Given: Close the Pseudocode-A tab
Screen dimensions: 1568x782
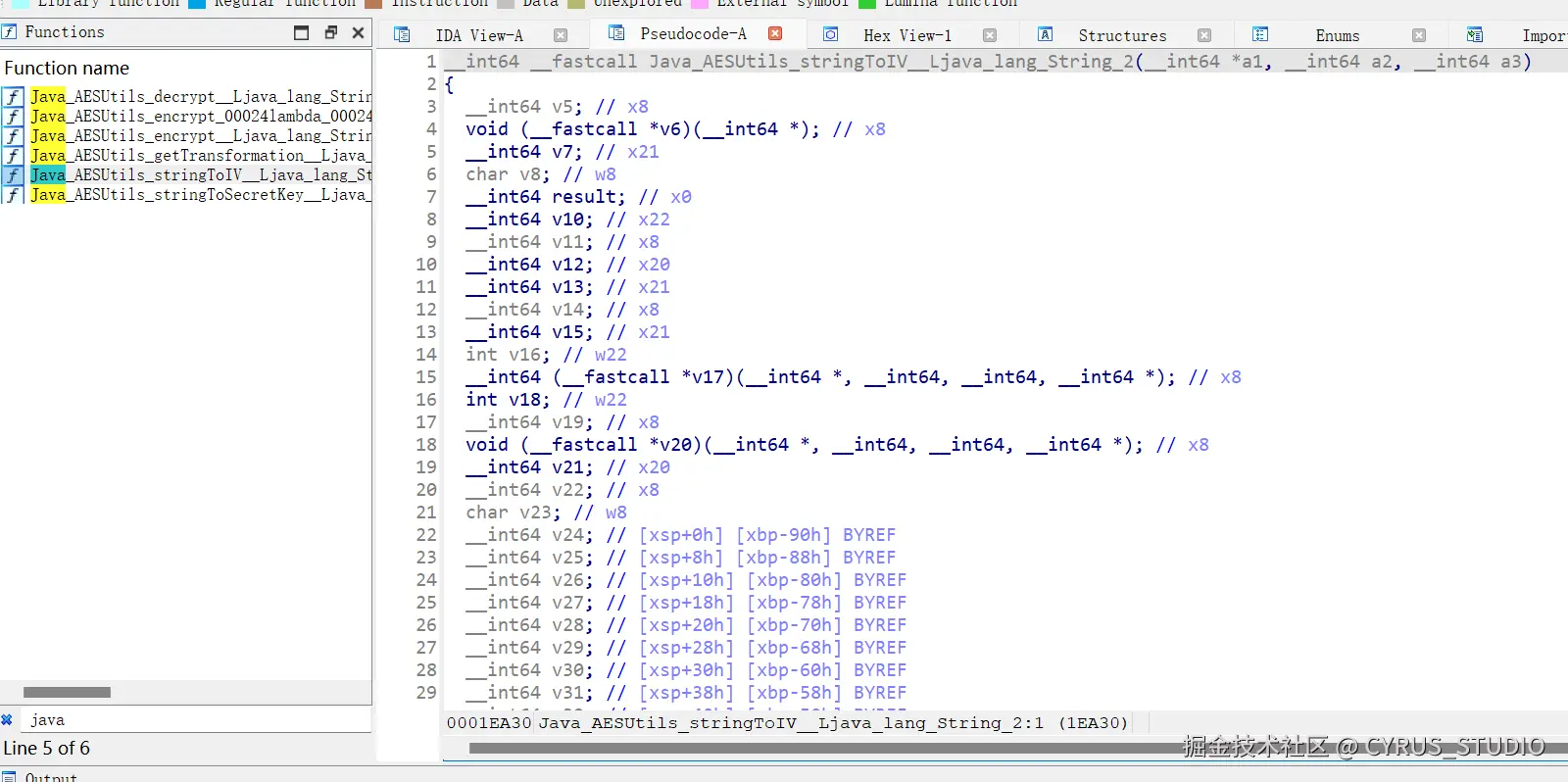Looking at the screenshot, I should click(x=775, y=33).
